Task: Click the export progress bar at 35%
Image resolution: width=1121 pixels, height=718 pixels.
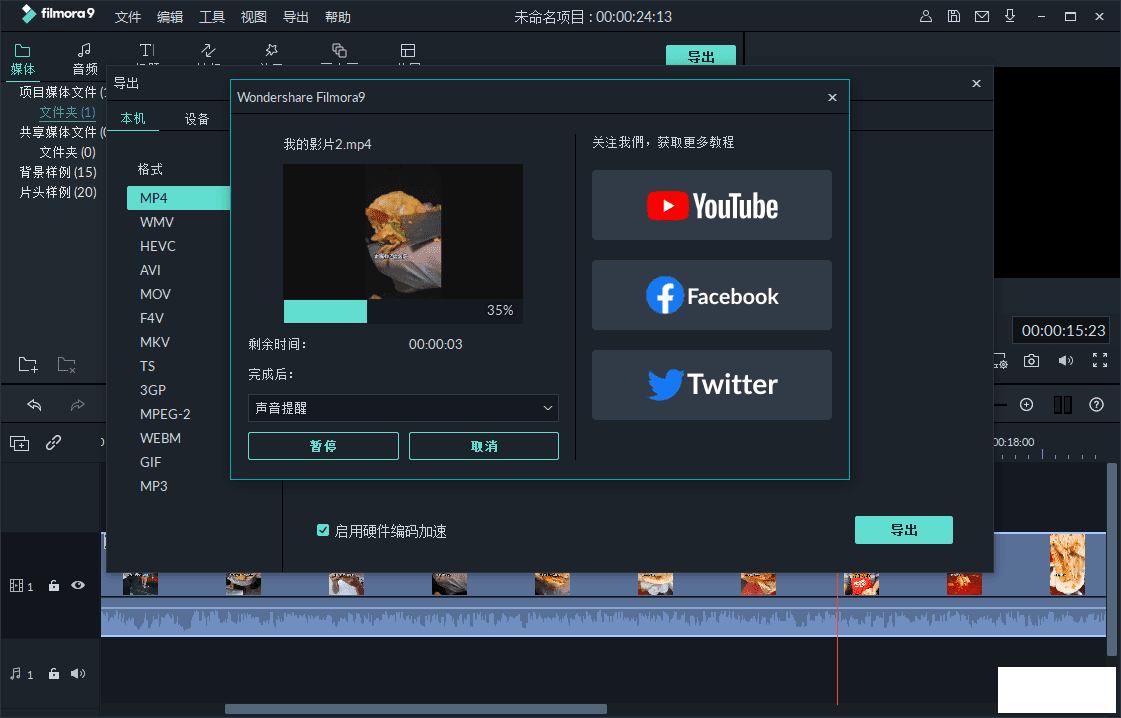Action: pyautogui.click(x=403, y=311)
